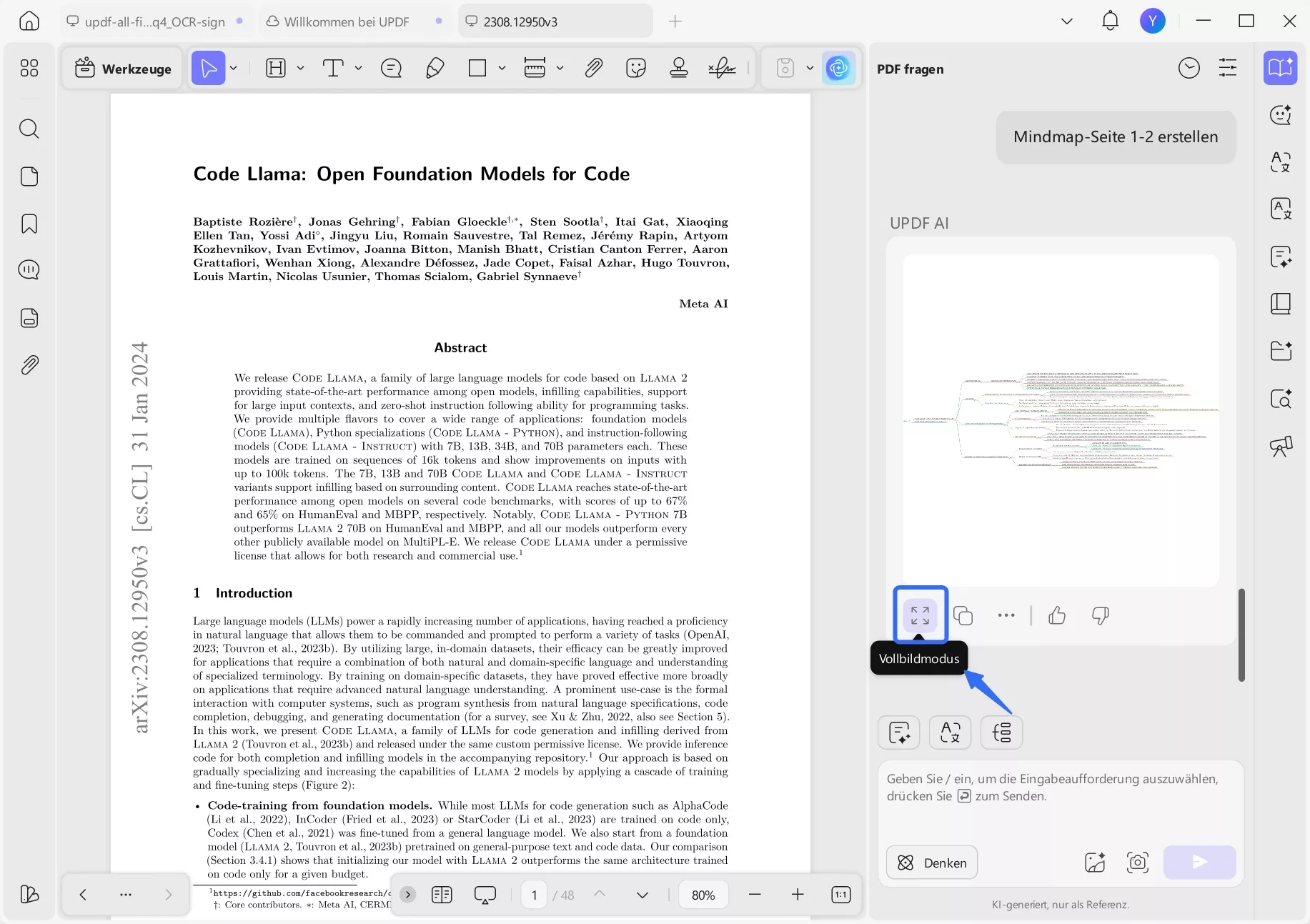Image resolution: width=1310 pixels, height=924 pixels.
Task: Open the comments list panel
Action: (x=29, y=270)
